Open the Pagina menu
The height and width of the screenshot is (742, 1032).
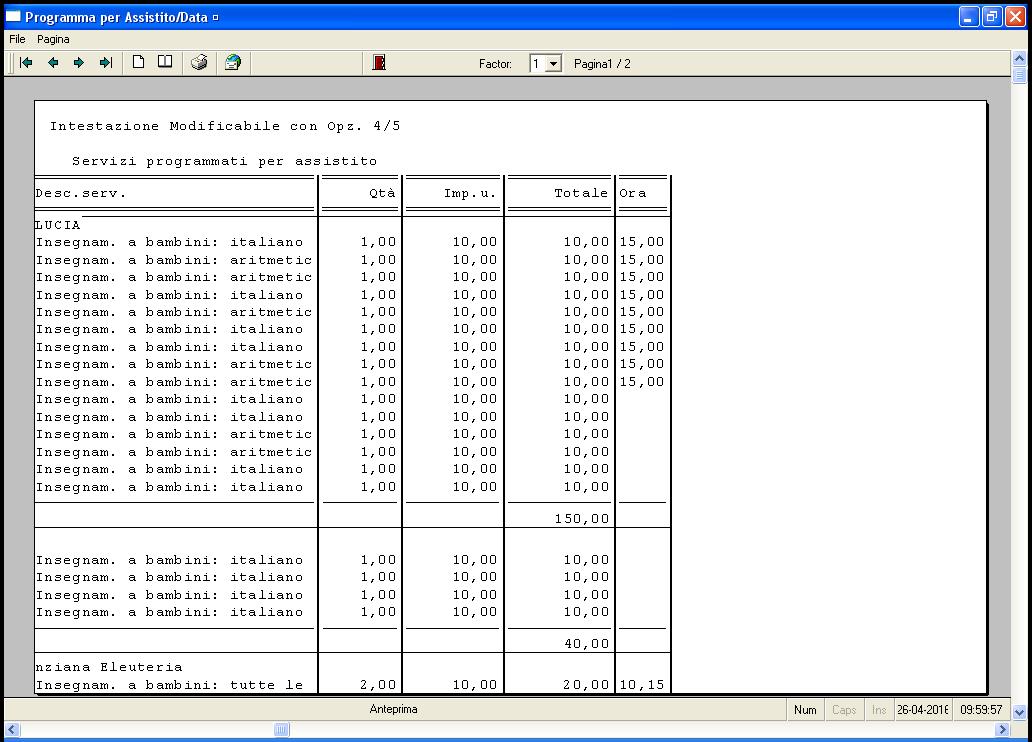53,40
